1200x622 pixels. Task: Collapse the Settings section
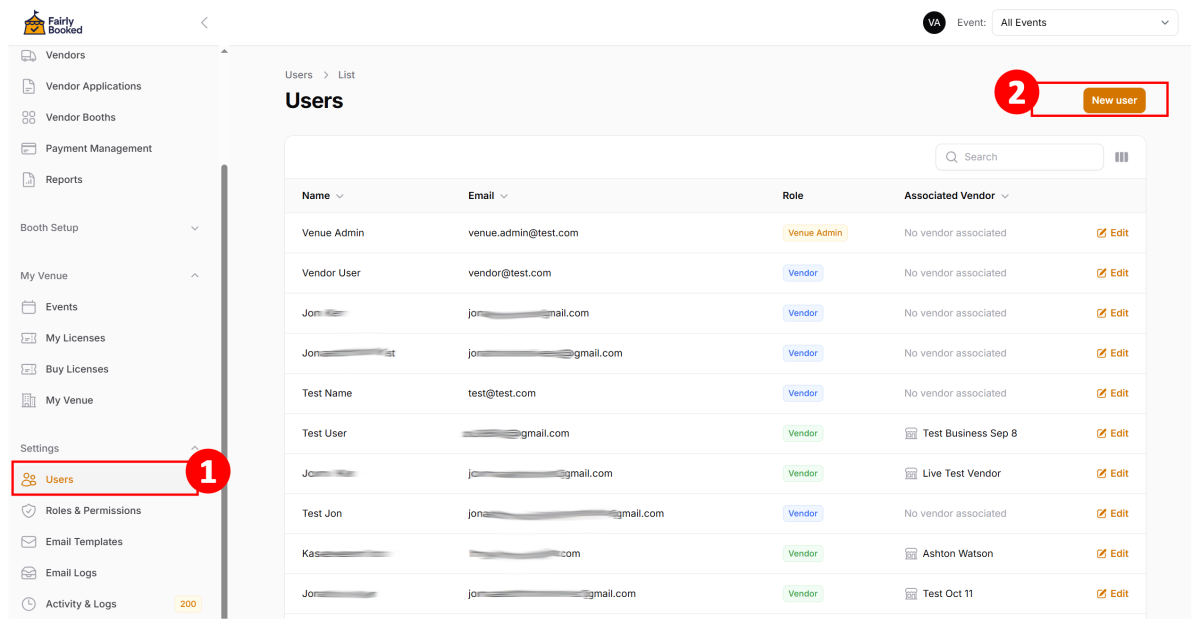tap(194, 449)
